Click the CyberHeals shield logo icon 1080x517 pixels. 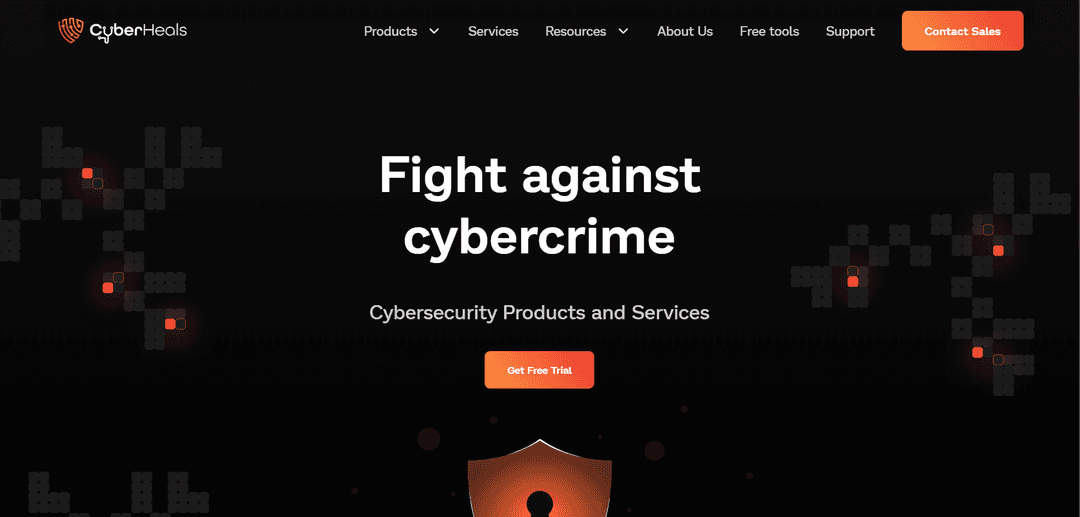coord(70,31)
